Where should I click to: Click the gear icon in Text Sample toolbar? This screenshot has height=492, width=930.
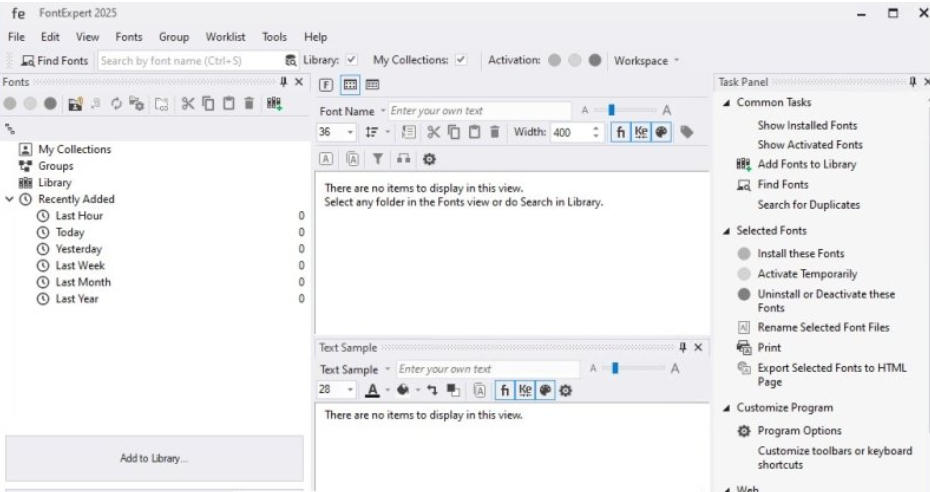point(566,390)
